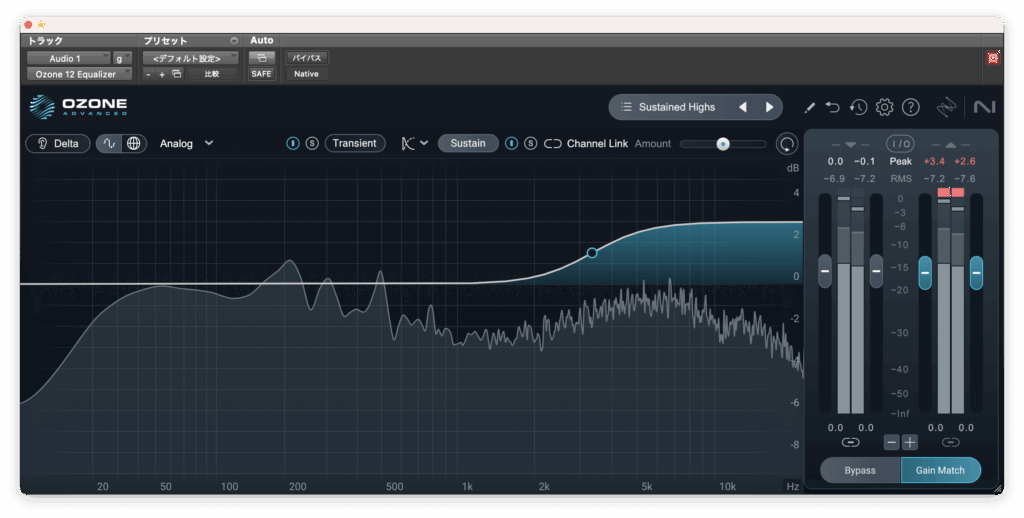
Task: Toggle Channel Link
Action: pyautogui.click(x=553, y=143)
